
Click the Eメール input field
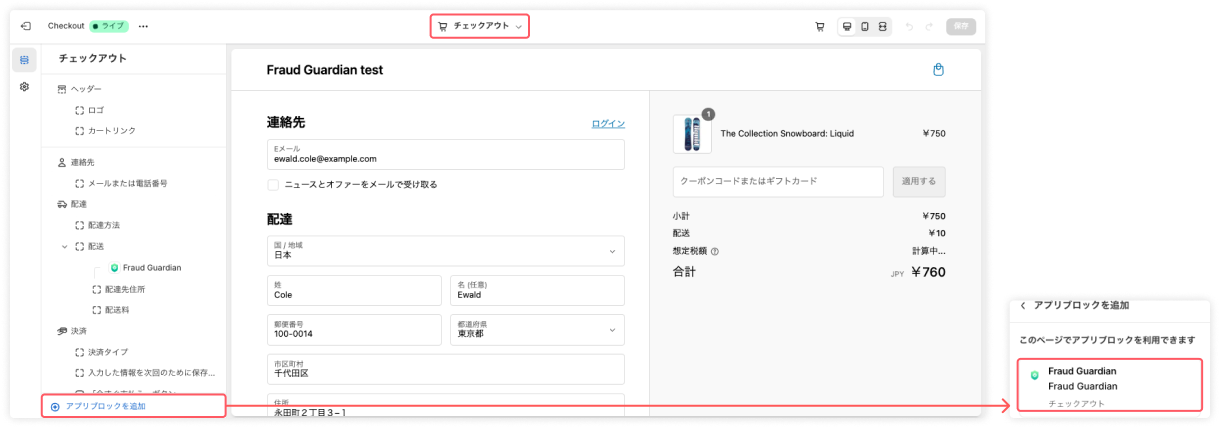tap(446, 154)
